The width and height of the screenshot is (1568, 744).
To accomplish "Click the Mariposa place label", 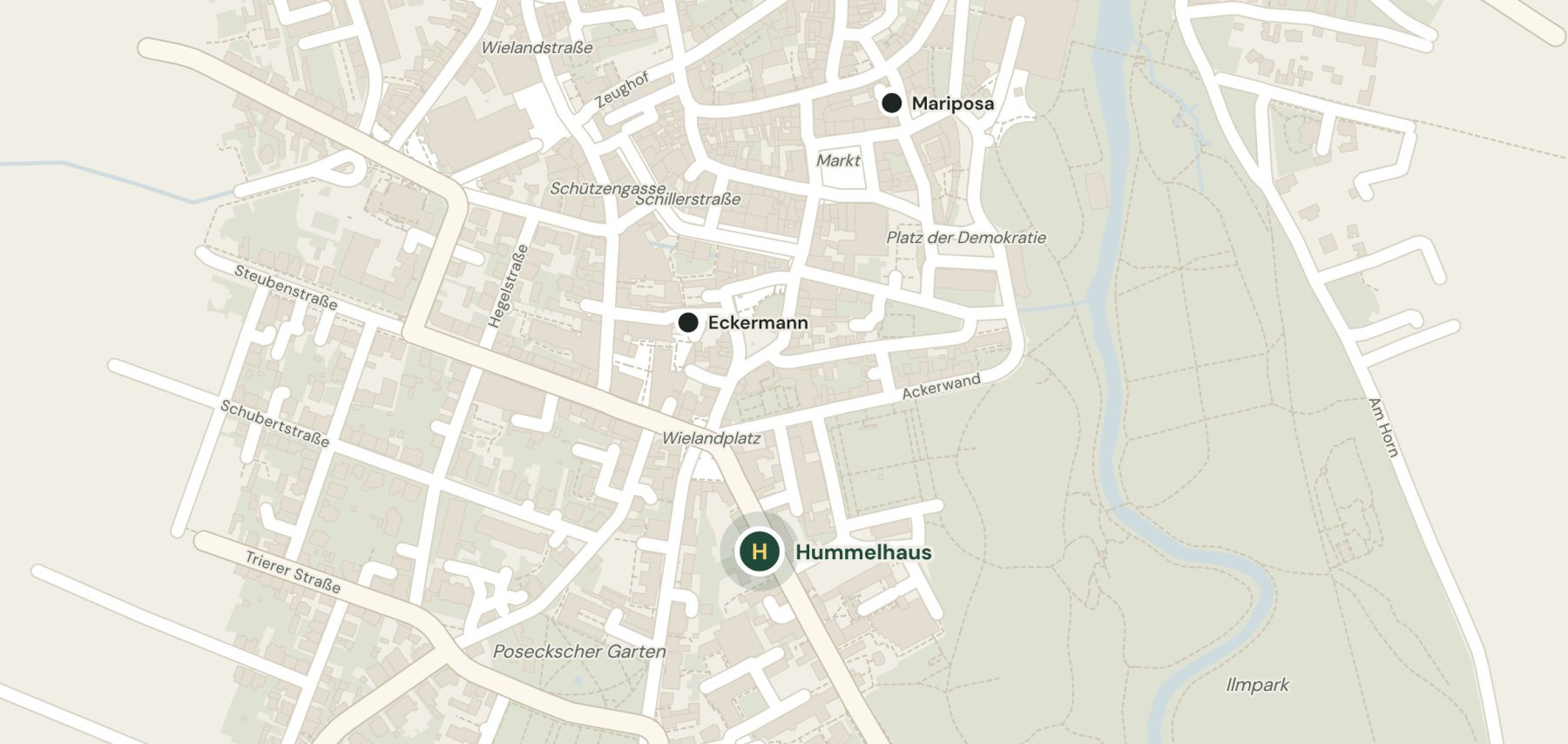I will tap(953, 103).
